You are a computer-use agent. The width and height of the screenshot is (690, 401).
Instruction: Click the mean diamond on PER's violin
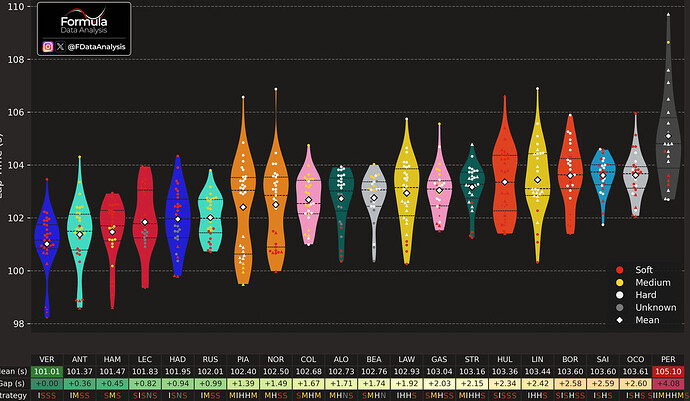(668, 136)
